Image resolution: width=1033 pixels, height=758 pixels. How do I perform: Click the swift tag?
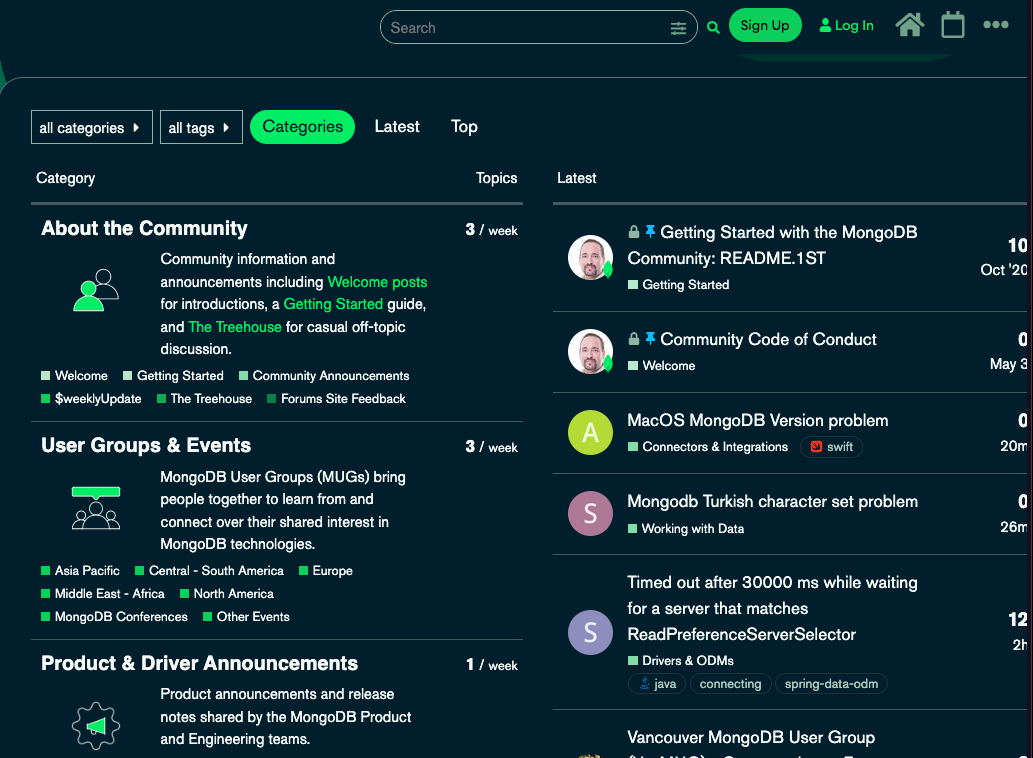coord(831,447)
